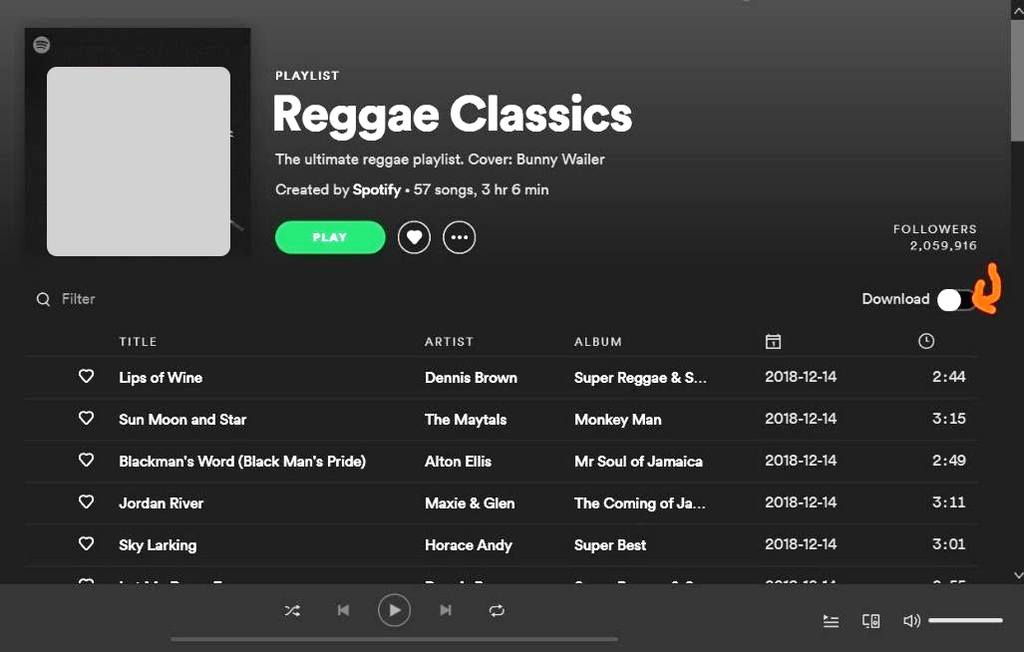Adjust the volume slider
The height and width of the screenshot is (652, 1024).
[x=965, y=621]
